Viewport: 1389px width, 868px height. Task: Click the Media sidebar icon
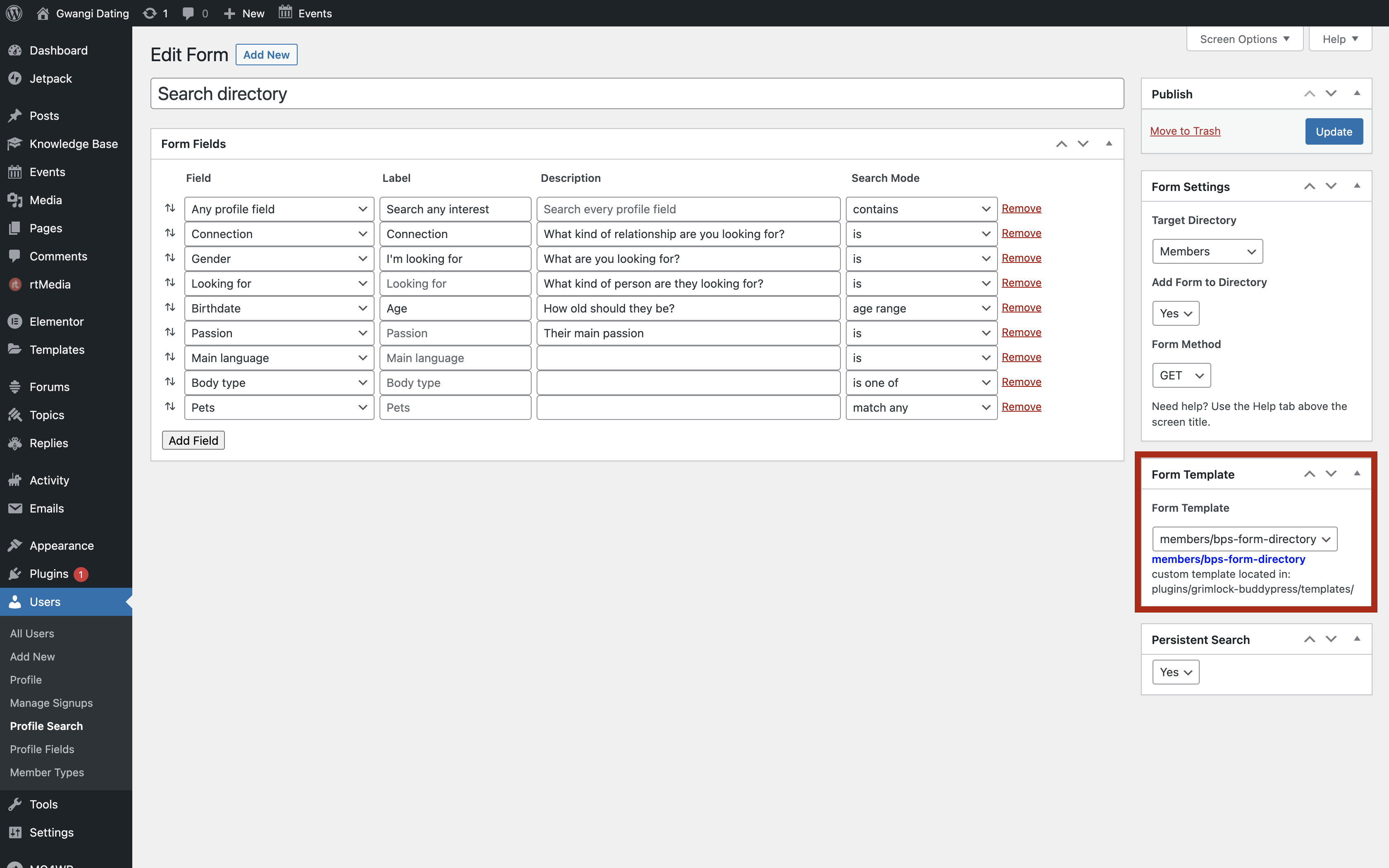coord(15,200)
